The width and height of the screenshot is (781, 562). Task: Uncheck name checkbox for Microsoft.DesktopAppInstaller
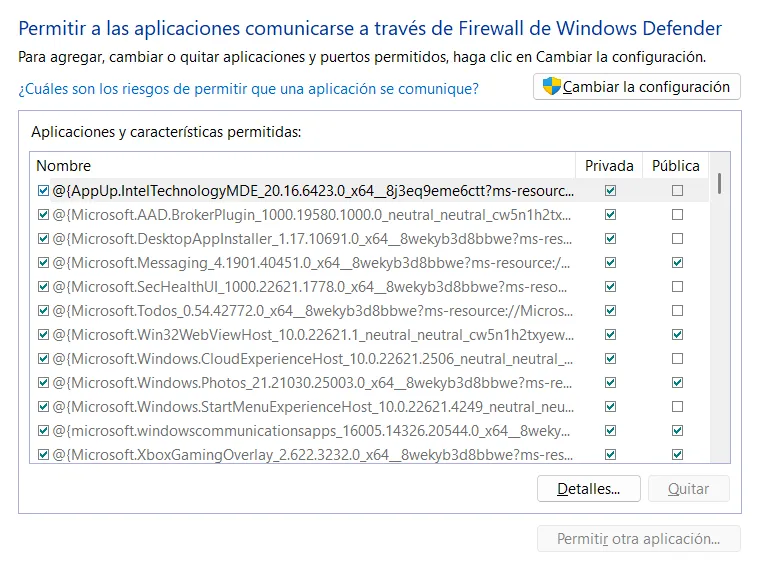coord(43,238)
